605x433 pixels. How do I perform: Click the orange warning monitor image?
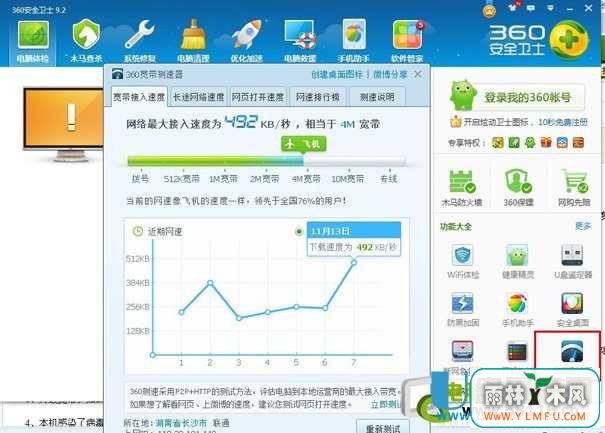point(64,123)
